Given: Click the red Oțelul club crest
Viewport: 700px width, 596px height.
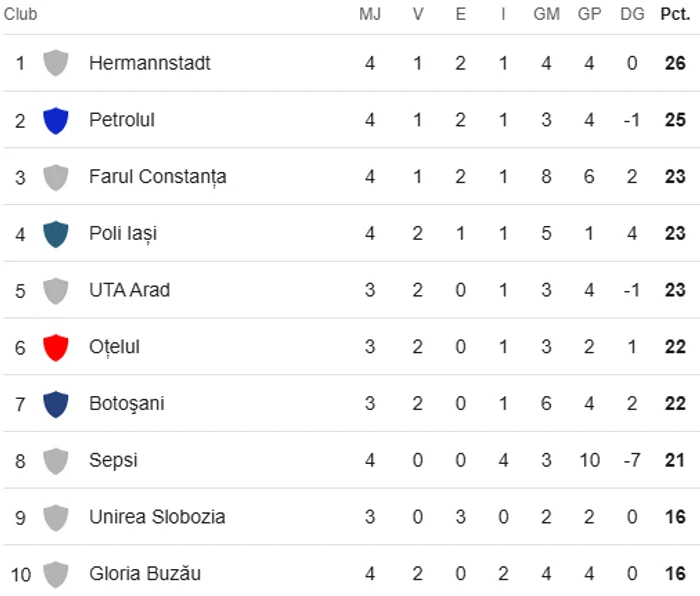Looking at the screenshot, I should 56,347.
